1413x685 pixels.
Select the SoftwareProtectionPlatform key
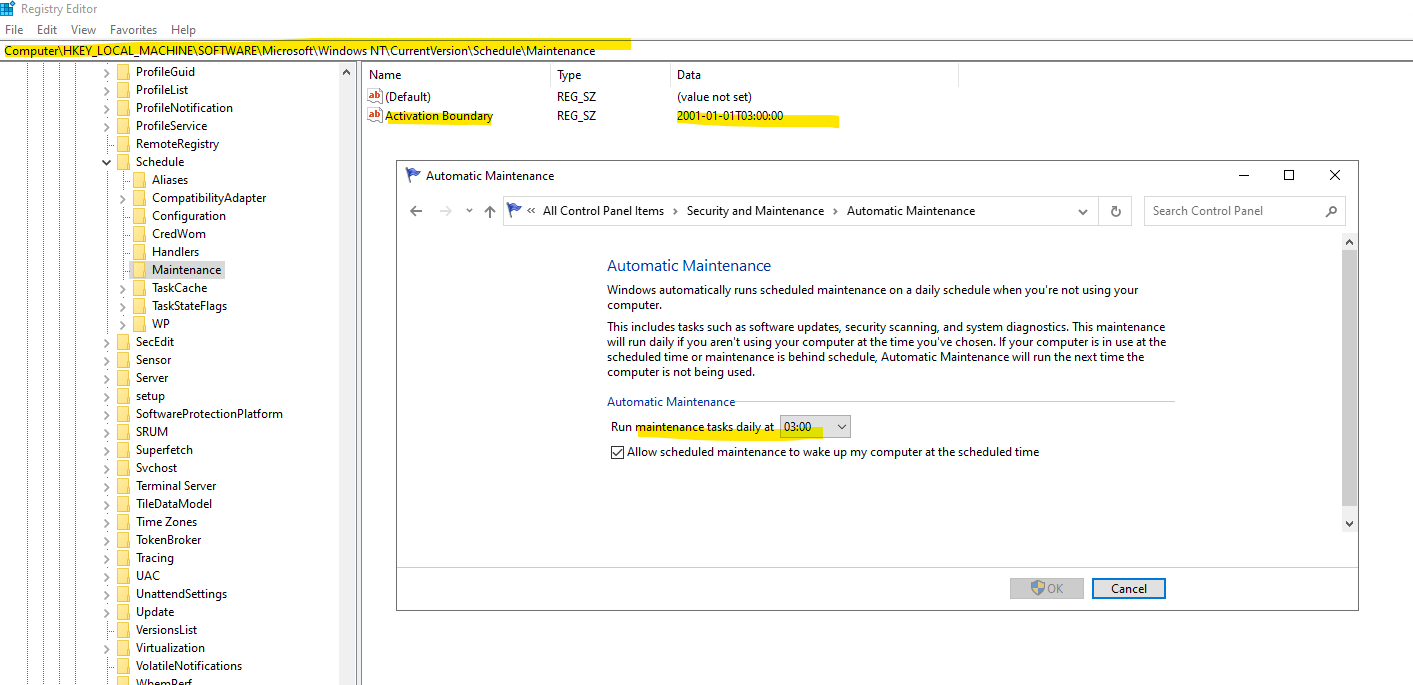point(209,414)
